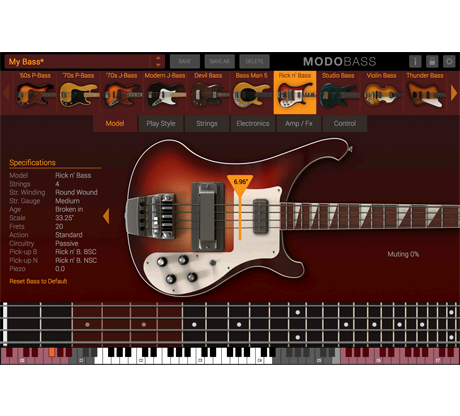Click the Medium string gauge value

click(67, 201)
